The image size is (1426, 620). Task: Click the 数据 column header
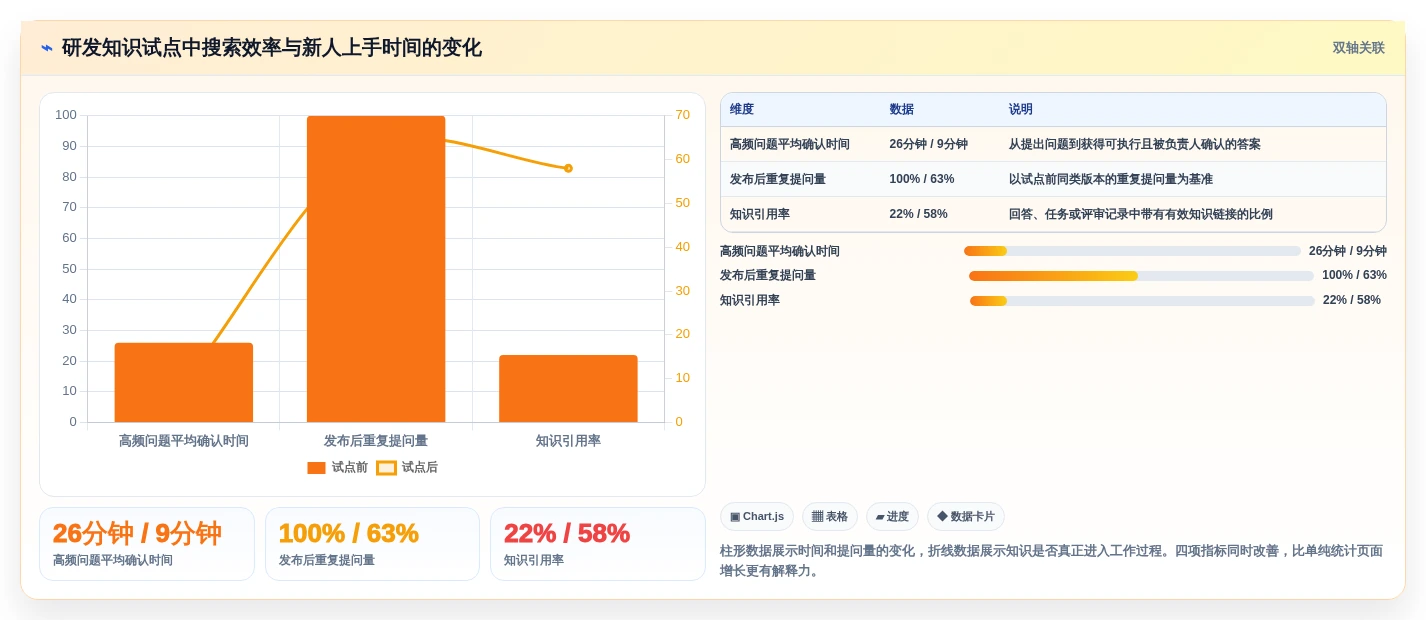(x=901, y=109)
